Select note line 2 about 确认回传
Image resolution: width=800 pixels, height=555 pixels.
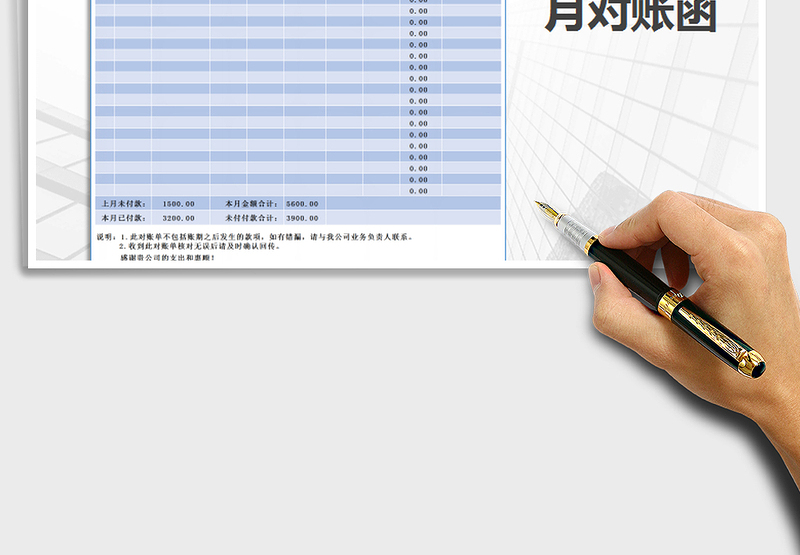200,246
